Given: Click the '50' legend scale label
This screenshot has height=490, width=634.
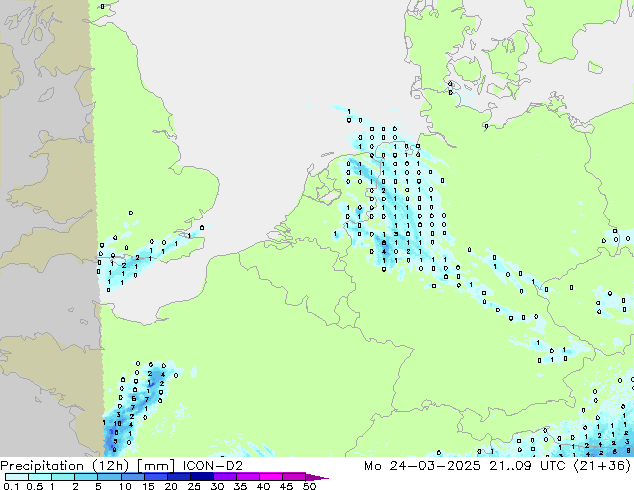Looking at the screenshot, I should click(309, 486).
